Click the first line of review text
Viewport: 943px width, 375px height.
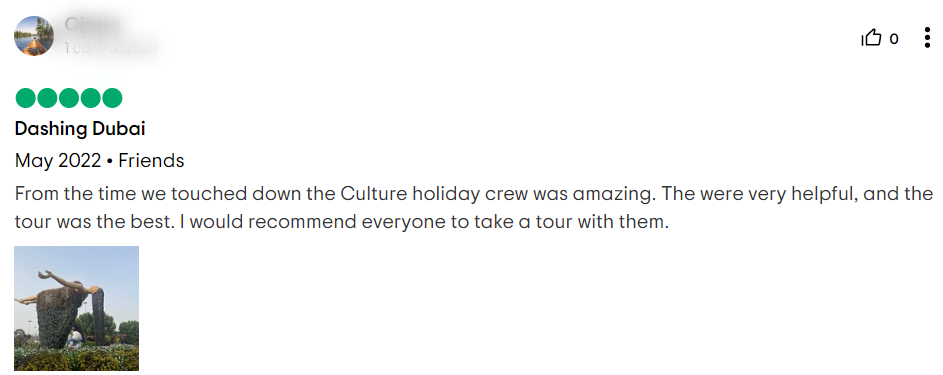click(473, 194)
